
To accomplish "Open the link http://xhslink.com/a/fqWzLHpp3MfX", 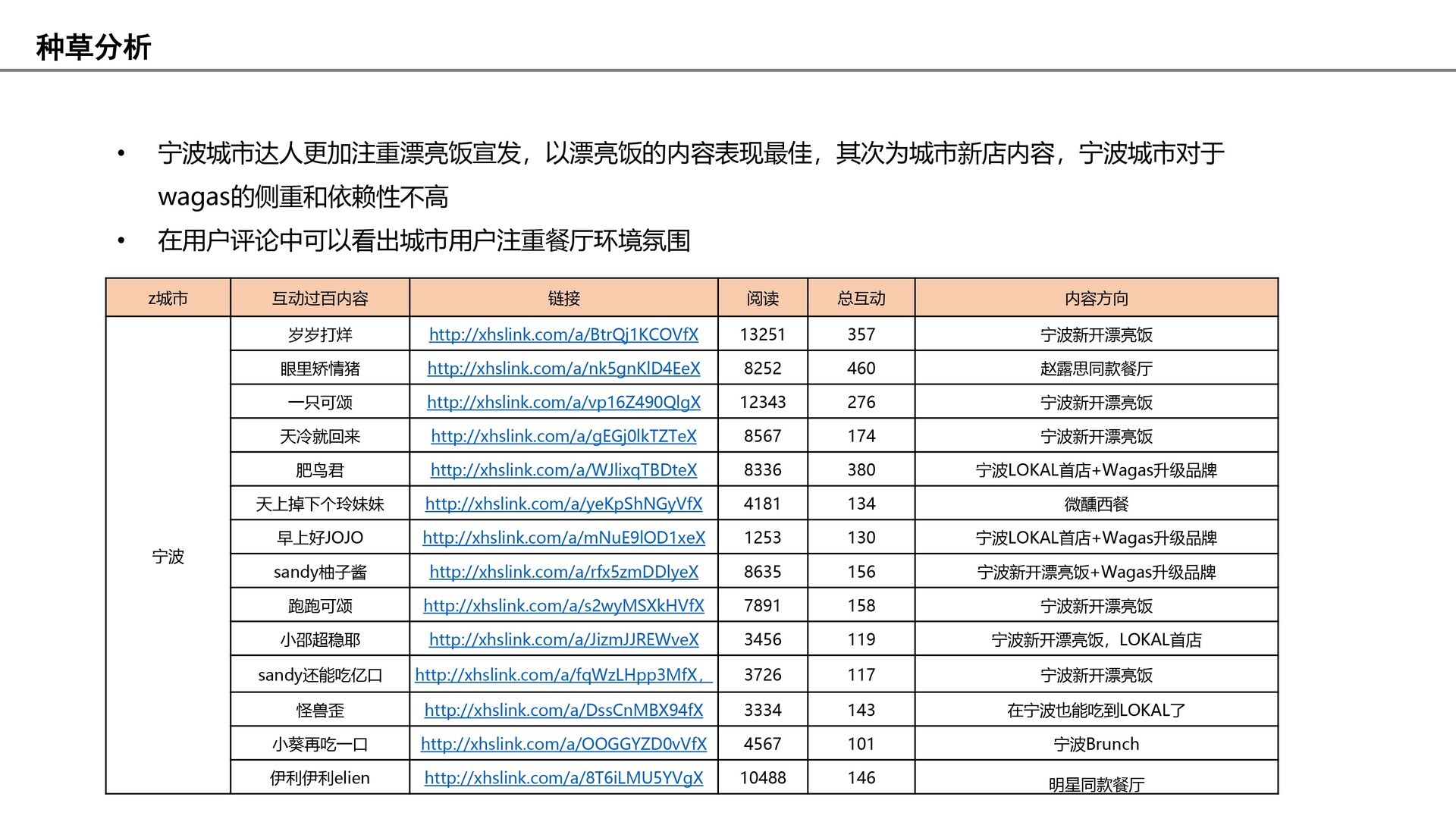I will (563, 675).
